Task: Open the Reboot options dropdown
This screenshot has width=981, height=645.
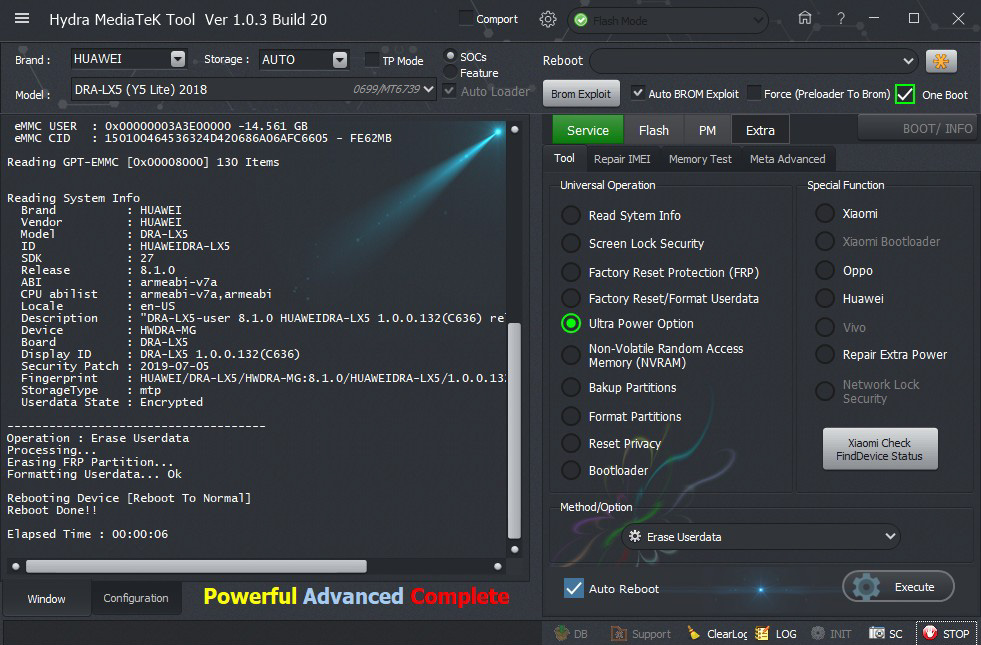Action: click(908, 61)
